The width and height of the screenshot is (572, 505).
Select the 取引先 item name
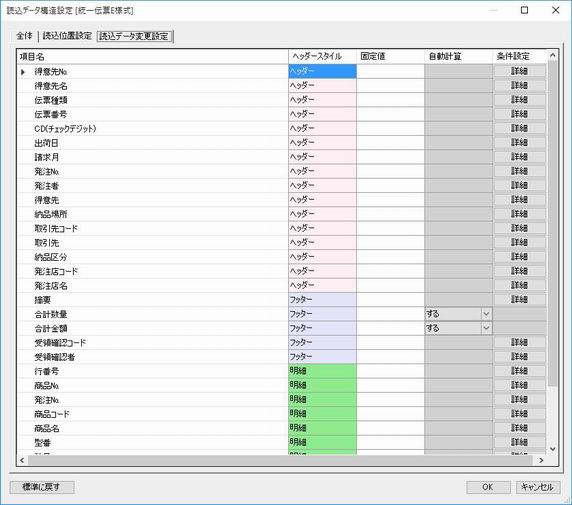click(x=47, y=243)
